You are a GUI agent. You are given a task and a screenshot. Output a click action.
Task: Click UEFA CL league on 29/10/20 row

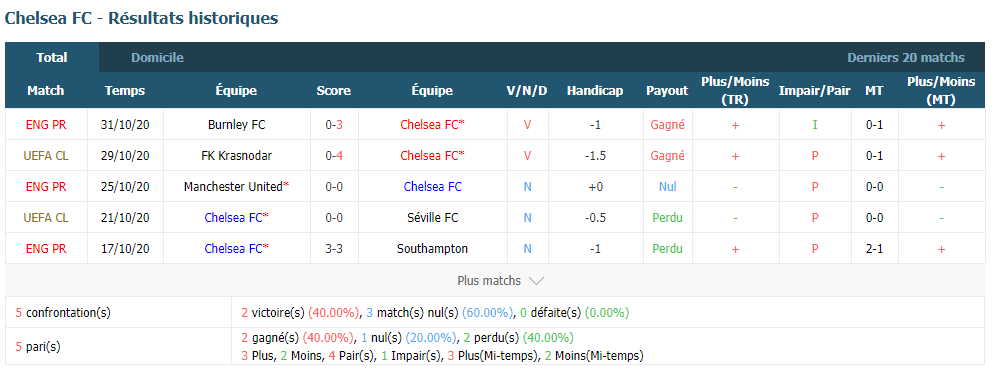(x=46, y=156)
